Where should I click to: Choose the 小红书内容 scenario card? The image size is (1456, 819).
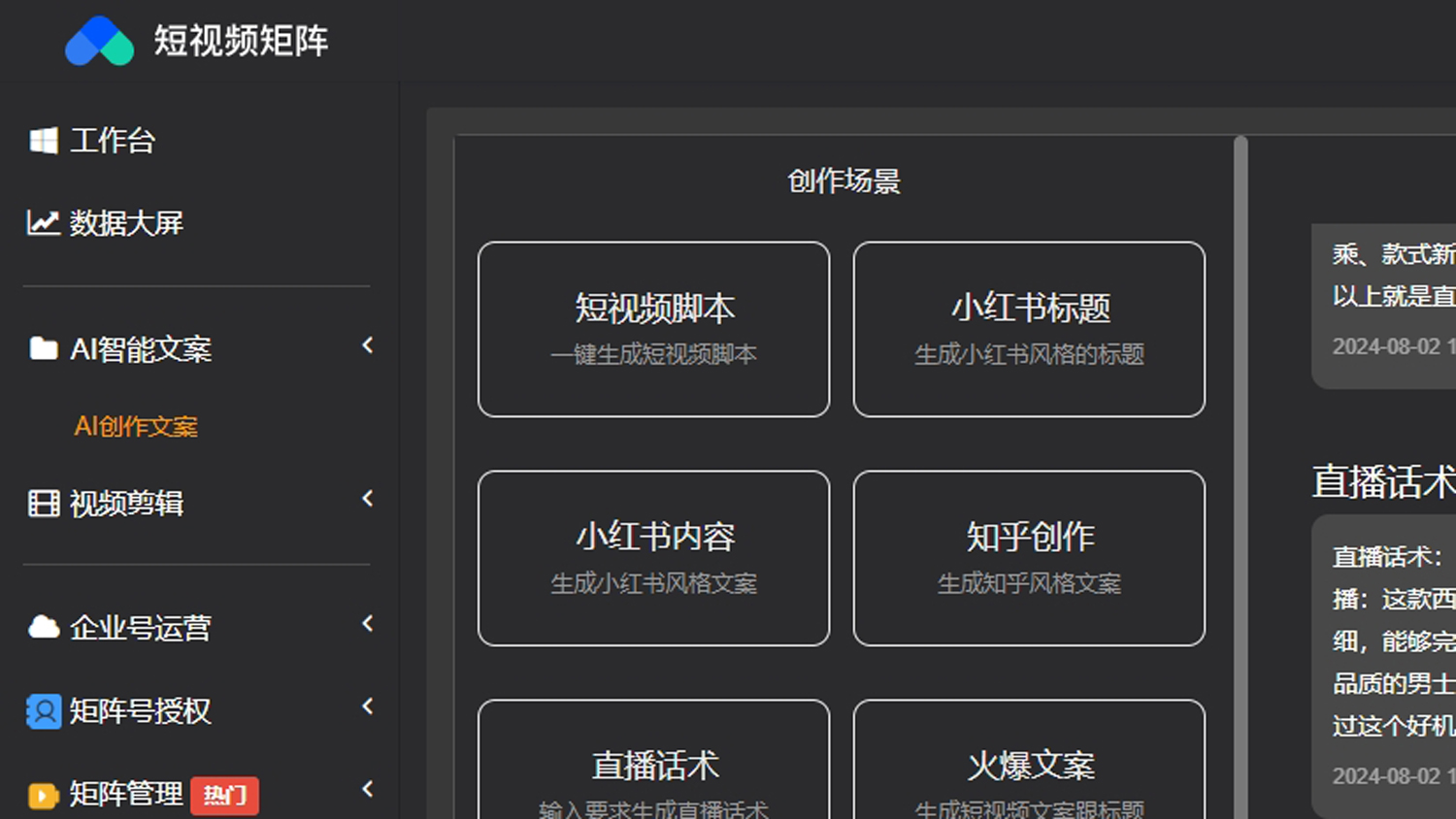(x=654, y=558)
